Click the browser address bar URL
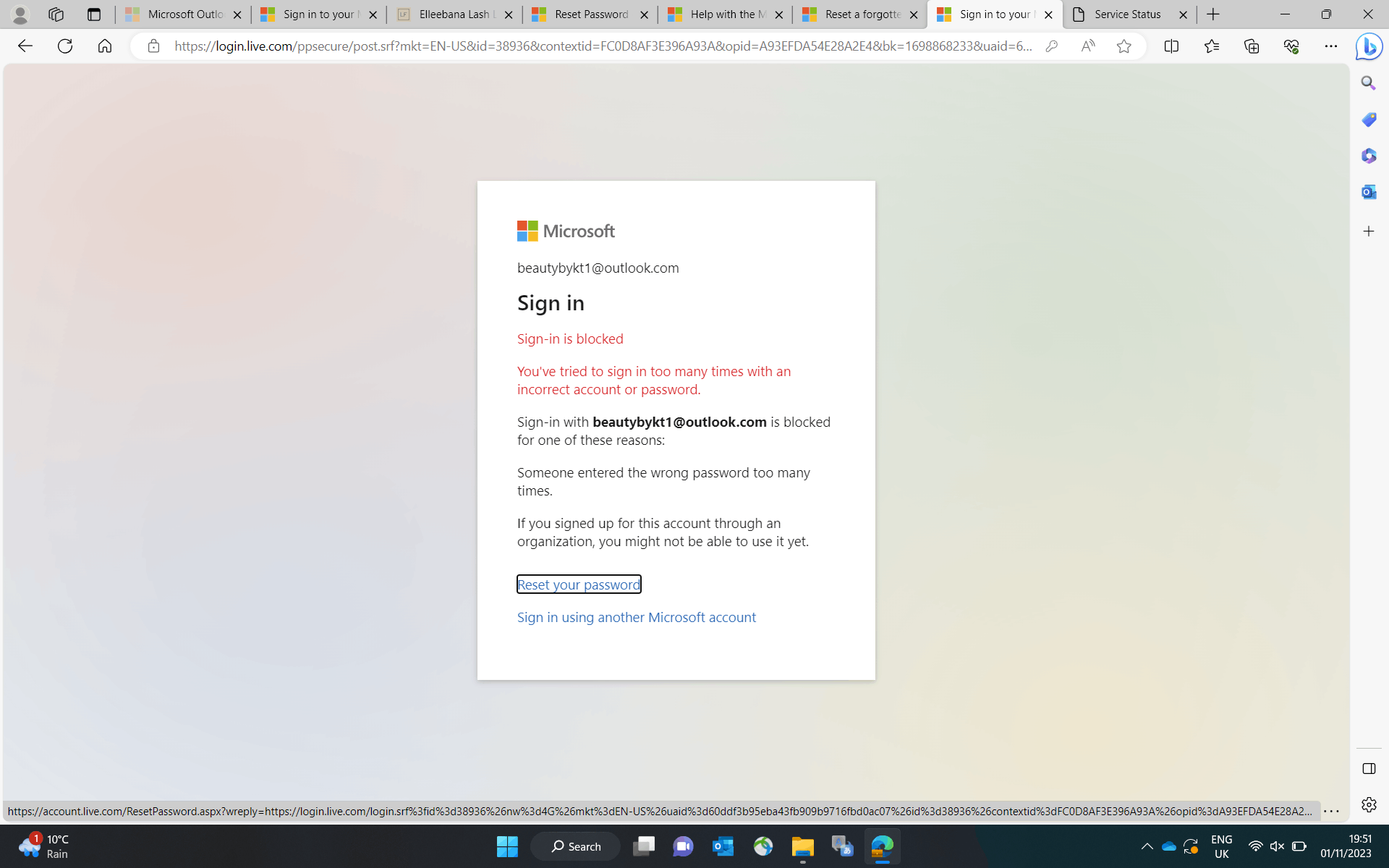 coord(602,46)
